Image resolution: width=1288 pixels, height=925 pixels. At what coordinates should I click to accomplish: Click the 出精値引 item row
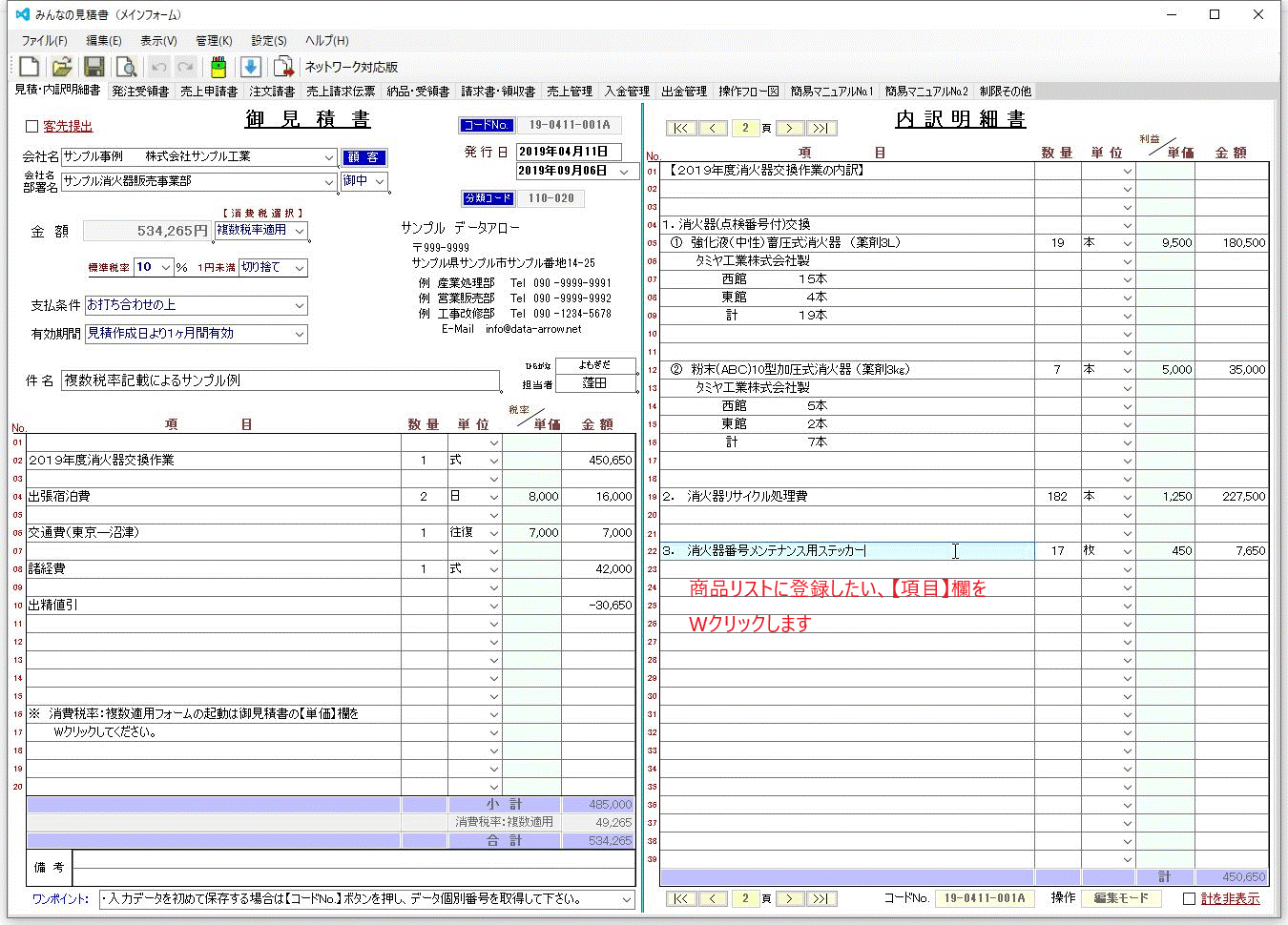(214, 606)
